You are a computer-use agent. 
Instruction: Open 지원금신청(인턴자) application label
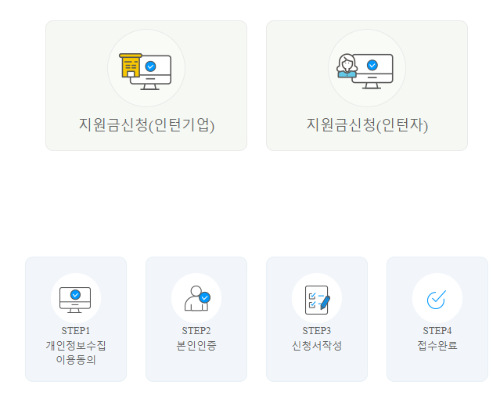click(x=367, y=125)
